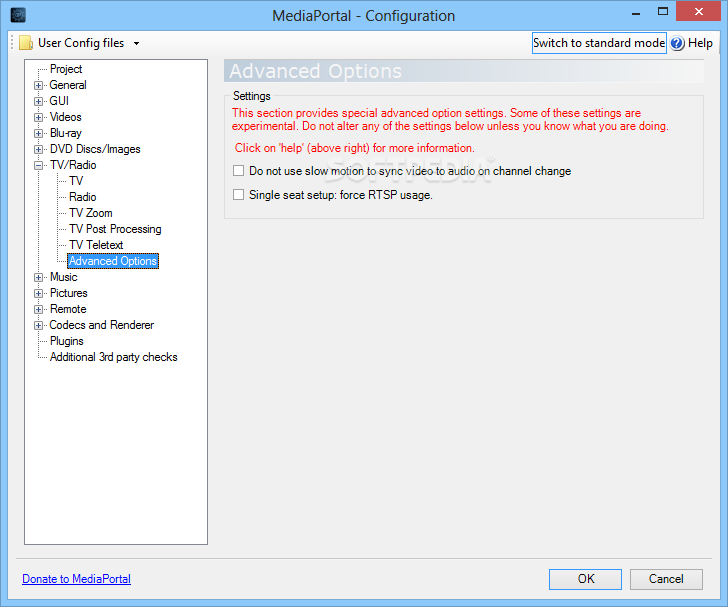Expand the Music tree node
The height and width of the screenshot is (607, 728).
point(39,277)
